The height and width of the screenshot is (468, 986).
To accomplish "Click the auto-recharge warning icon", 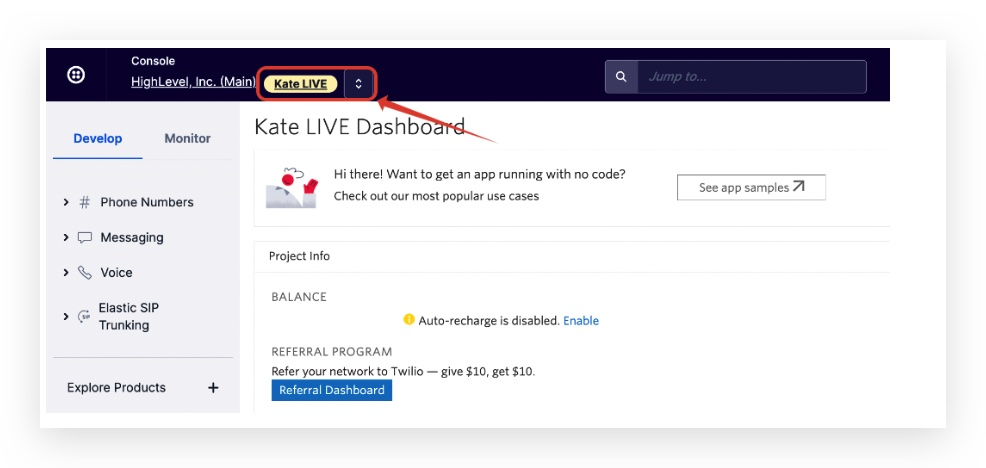I will [x=408, y=320].
